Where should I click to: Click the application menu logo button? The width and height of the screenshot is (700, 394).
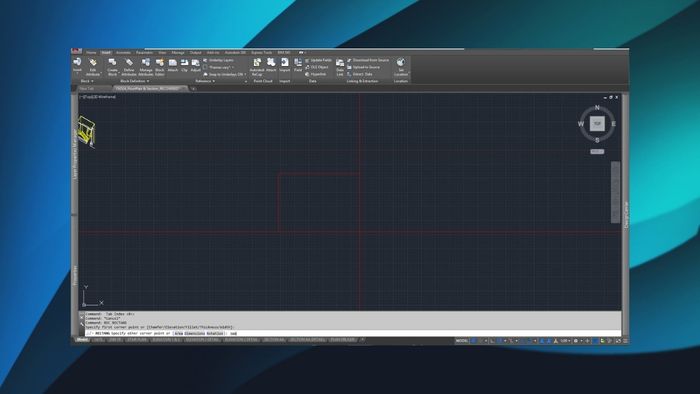(76, 51)
